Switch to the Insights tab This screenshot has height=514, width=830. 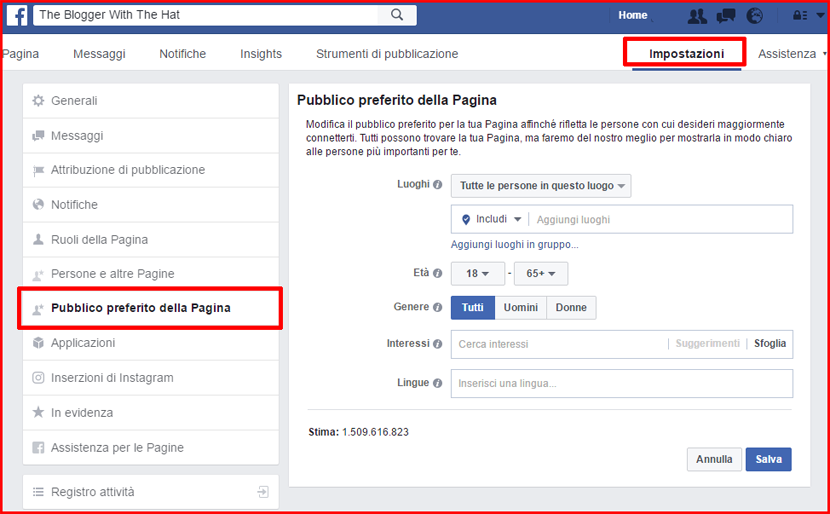coord(261,54)
